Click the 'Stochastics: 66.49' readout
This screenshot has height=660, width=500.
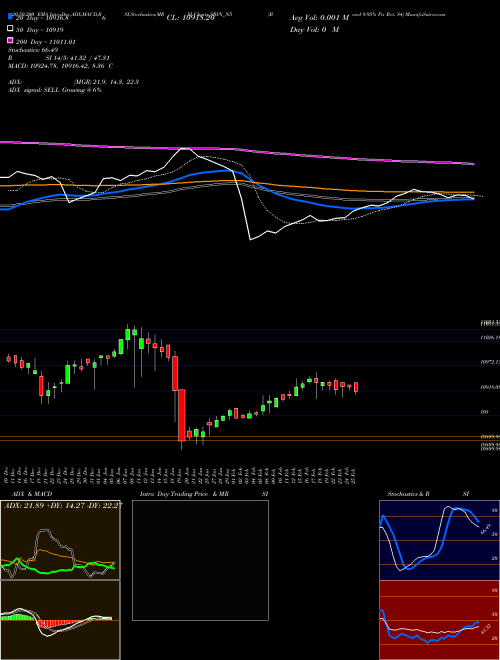[33, 50]
